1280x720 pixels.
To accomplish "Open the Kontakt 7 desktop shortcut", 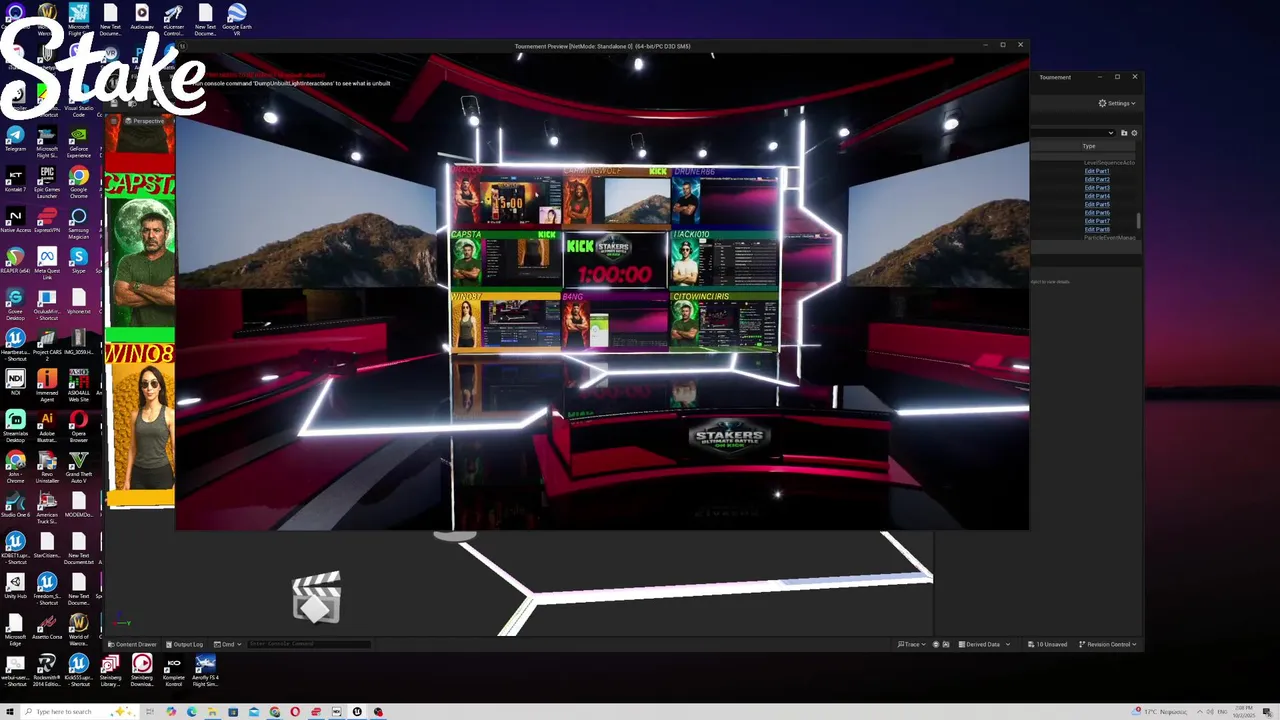I will 15,180.
